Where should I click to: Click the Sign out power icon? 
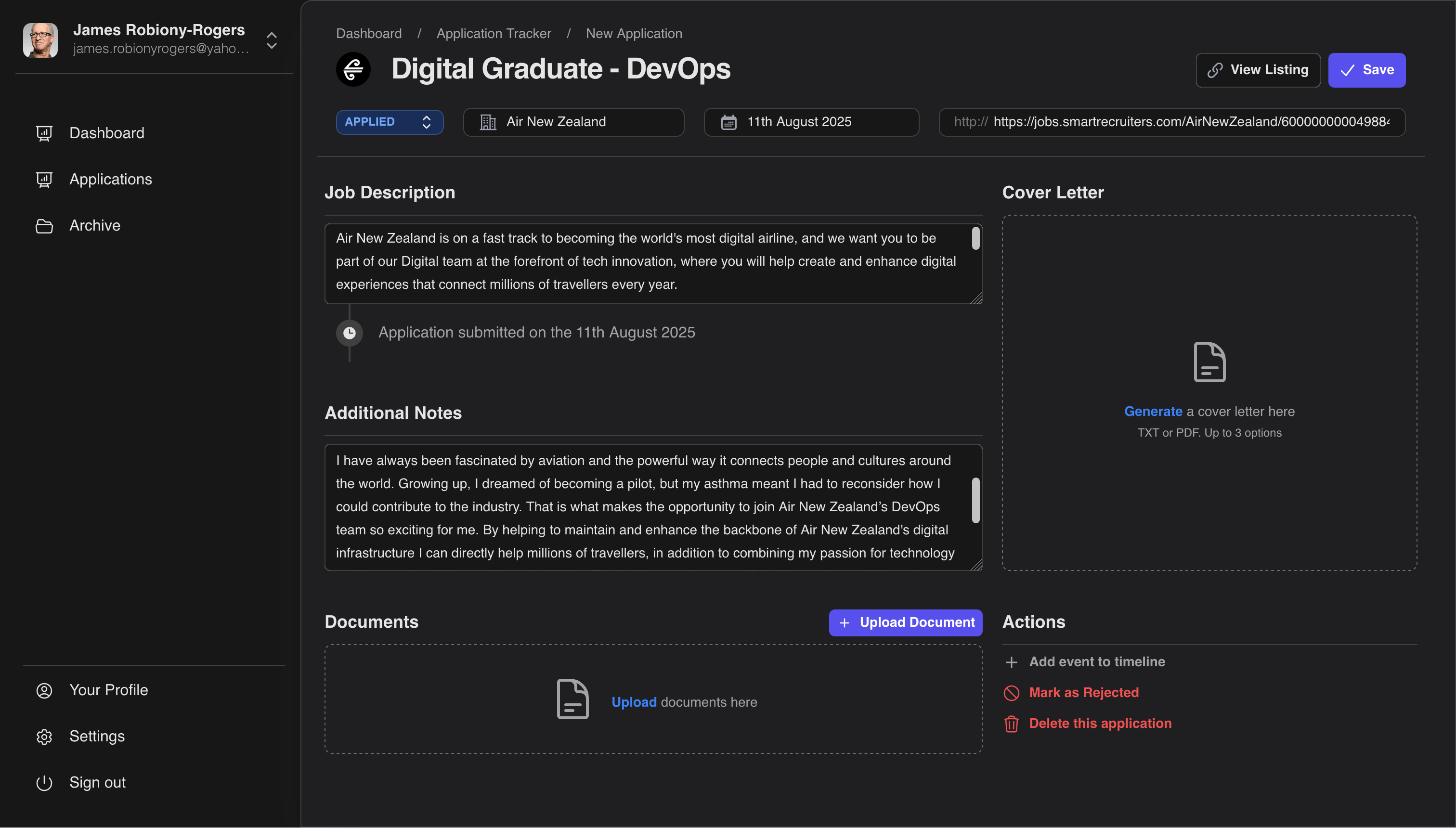(44, 782)
